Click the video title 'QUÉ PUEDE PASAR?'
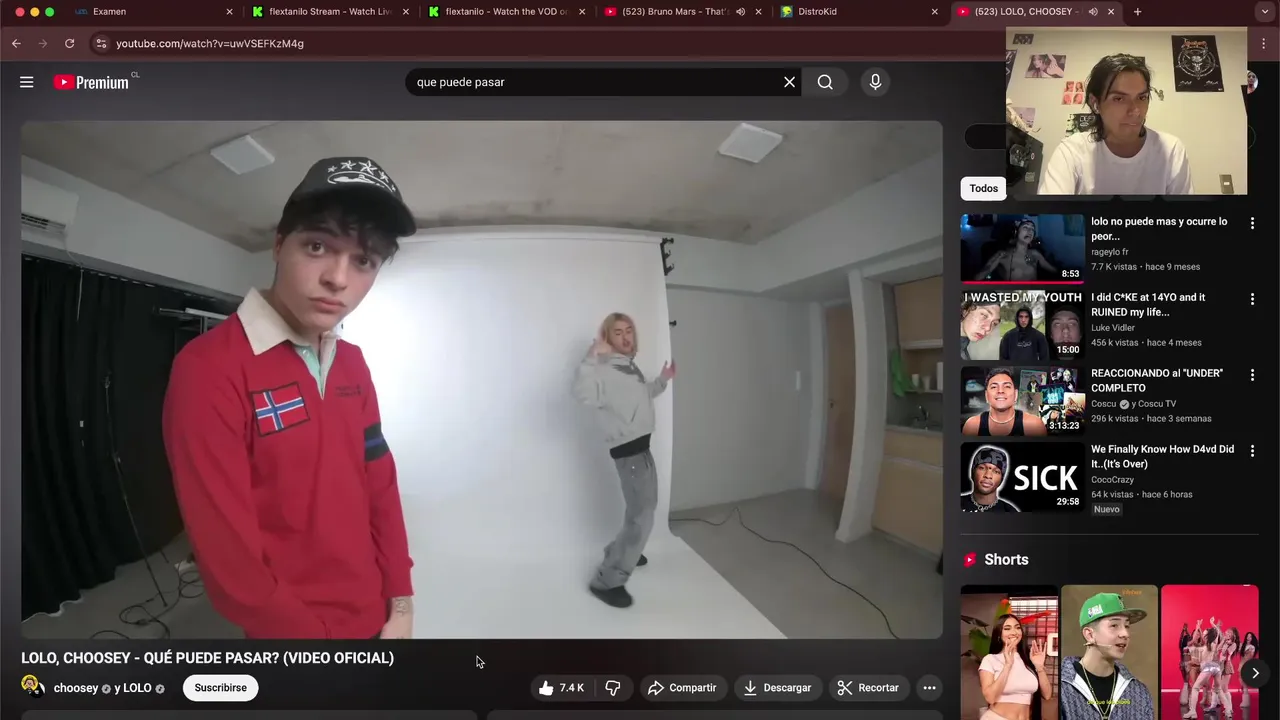The image size is (1280, 720). click(207, 658)
